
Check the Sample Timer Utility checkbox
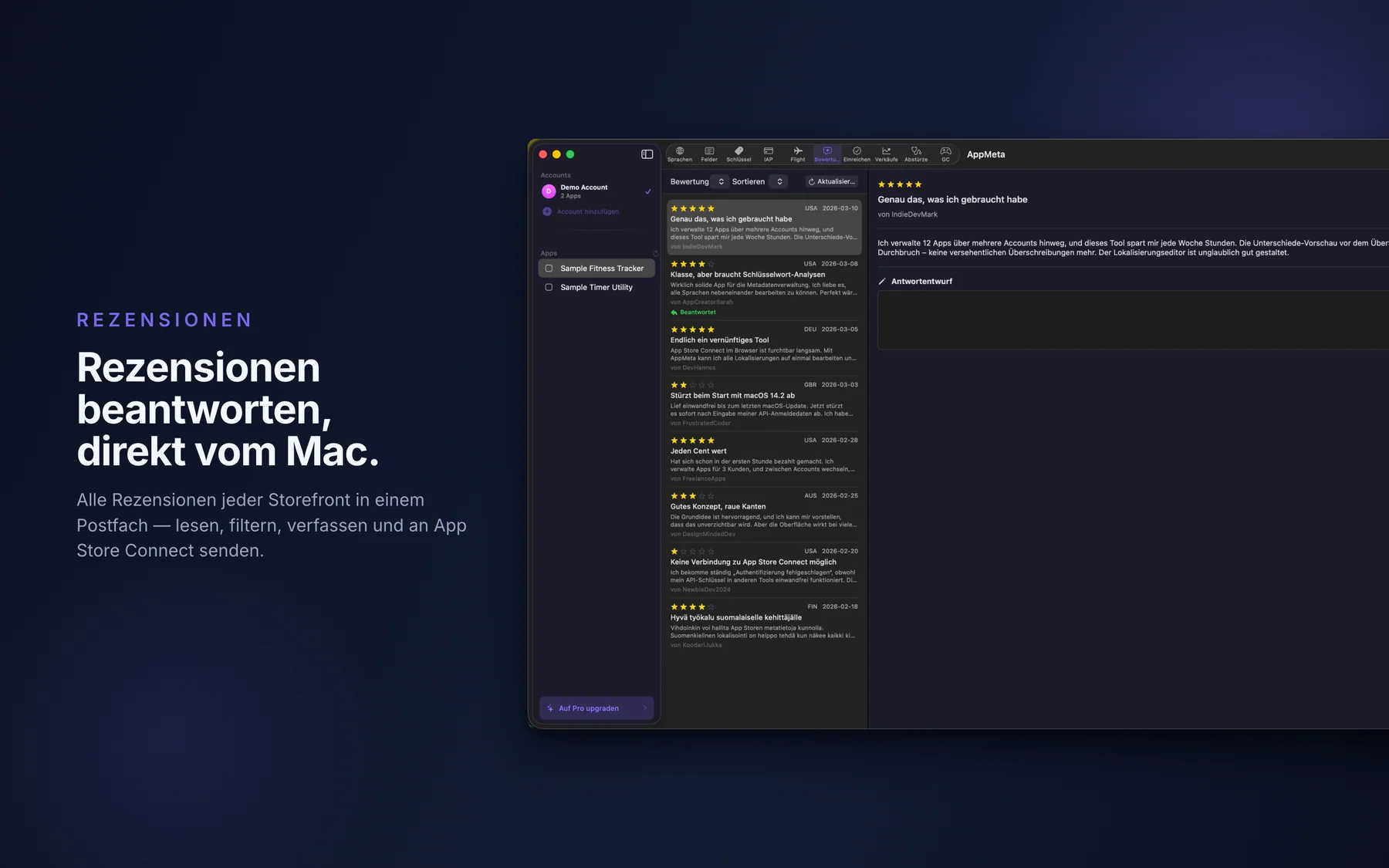549,287
